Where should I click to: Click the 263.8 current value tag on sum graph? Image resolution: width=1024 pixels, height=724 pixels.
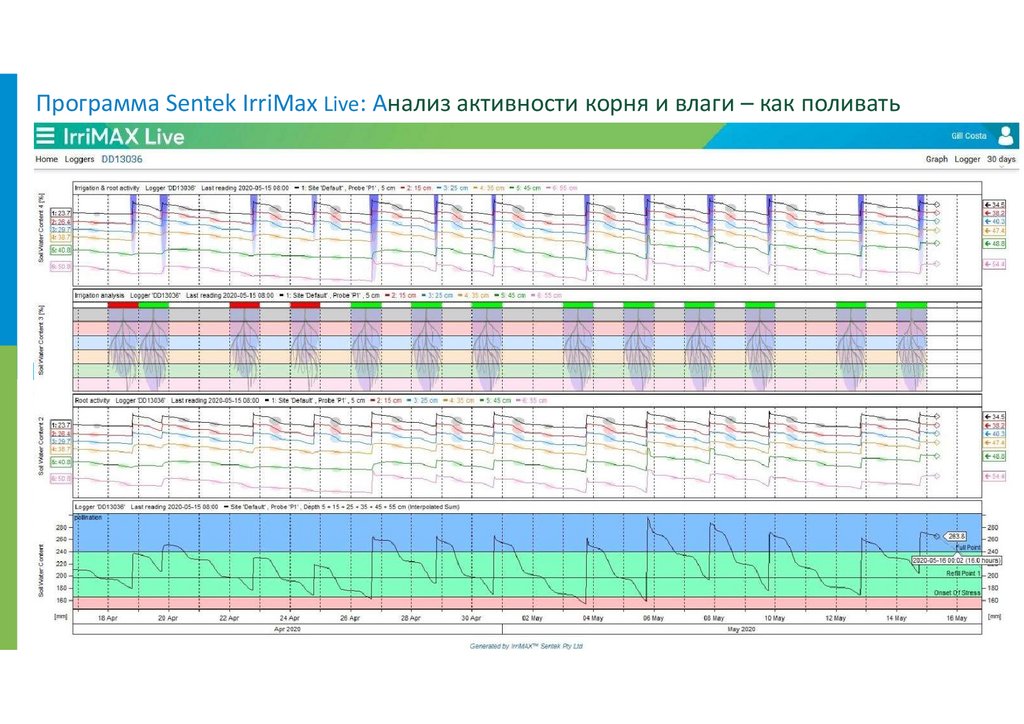(955, 536)
